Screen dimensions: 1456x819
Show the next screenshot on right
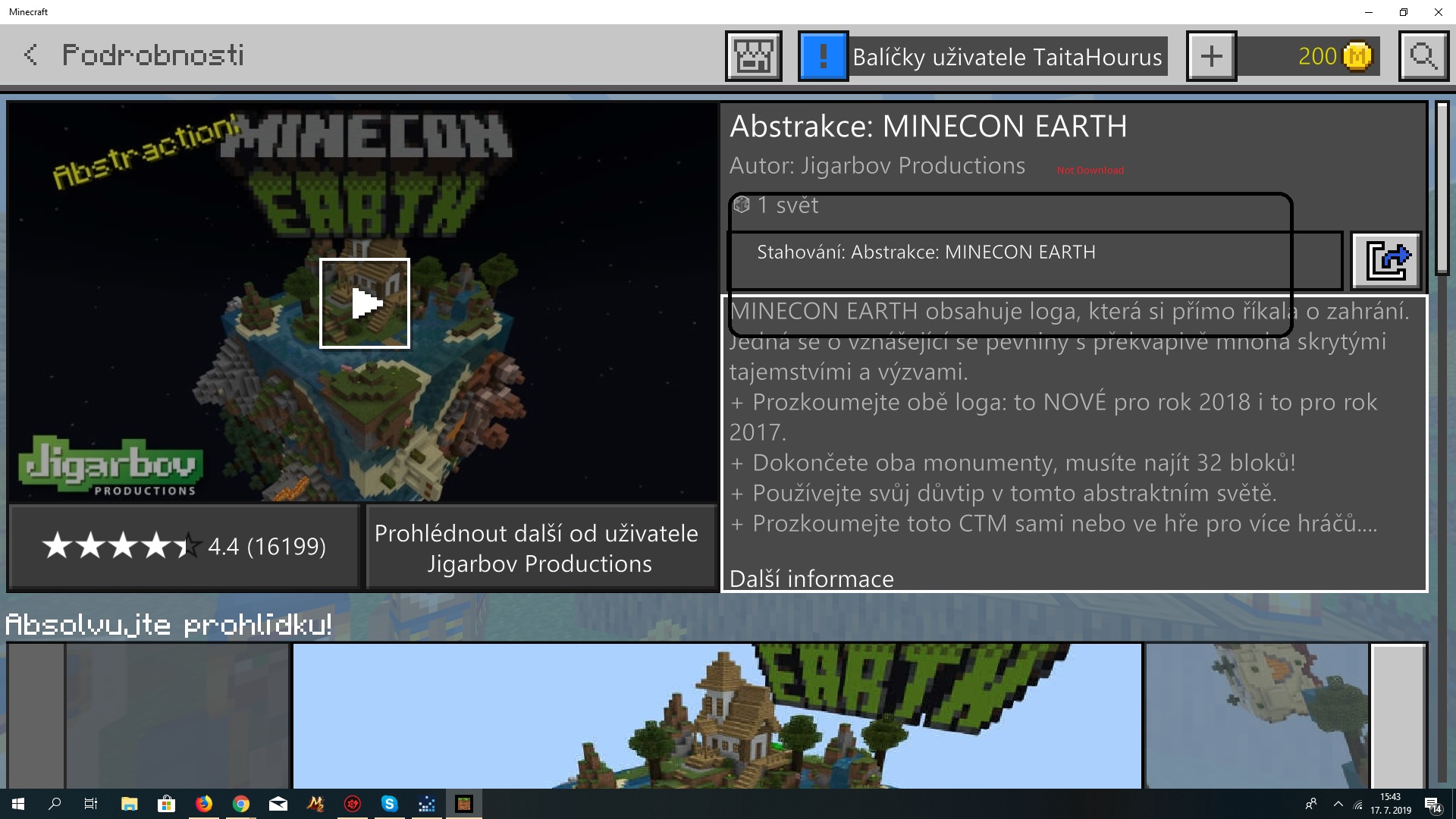point(1398,717)
